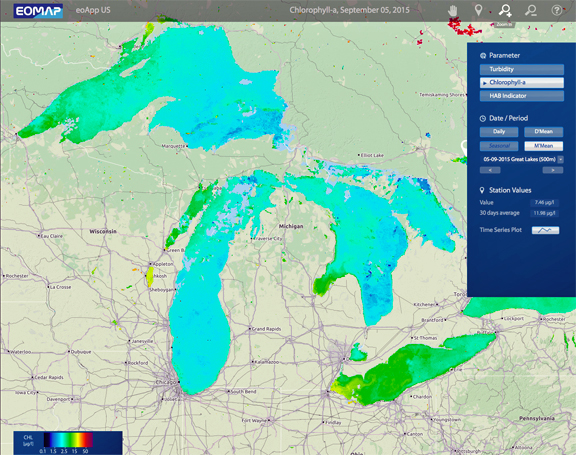The width and height of the screenshot is (576, 455).
Task: Go to previous date with left arrow
Action: click(x=490, y=170)
